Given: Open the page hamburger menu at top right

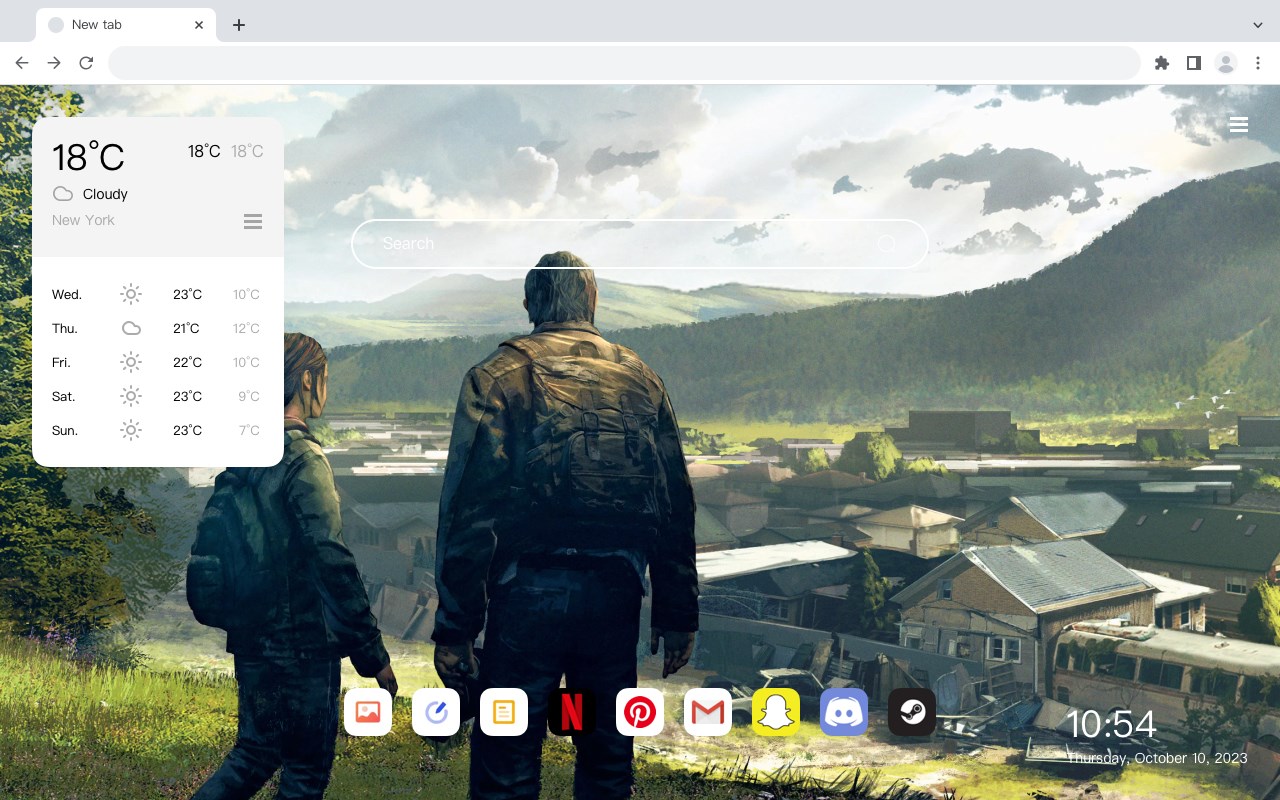Looking at the screenshot, I should click(x=1239, y=125).
